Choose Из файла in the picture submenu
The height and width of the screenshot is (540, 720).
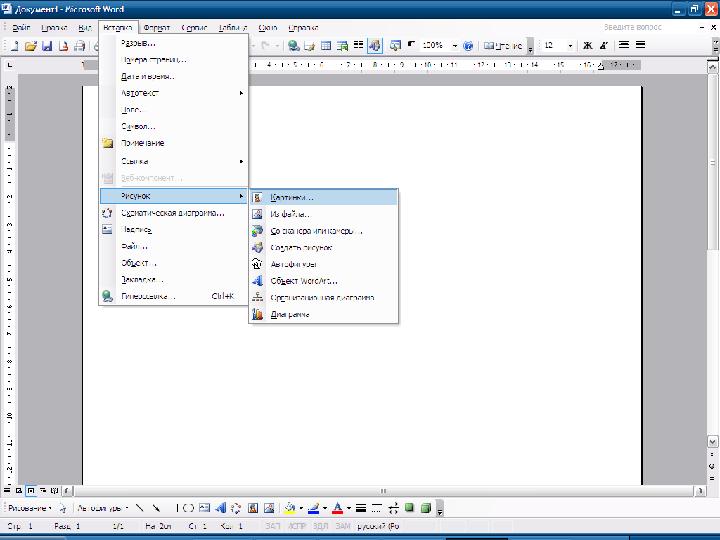point(290,214)
